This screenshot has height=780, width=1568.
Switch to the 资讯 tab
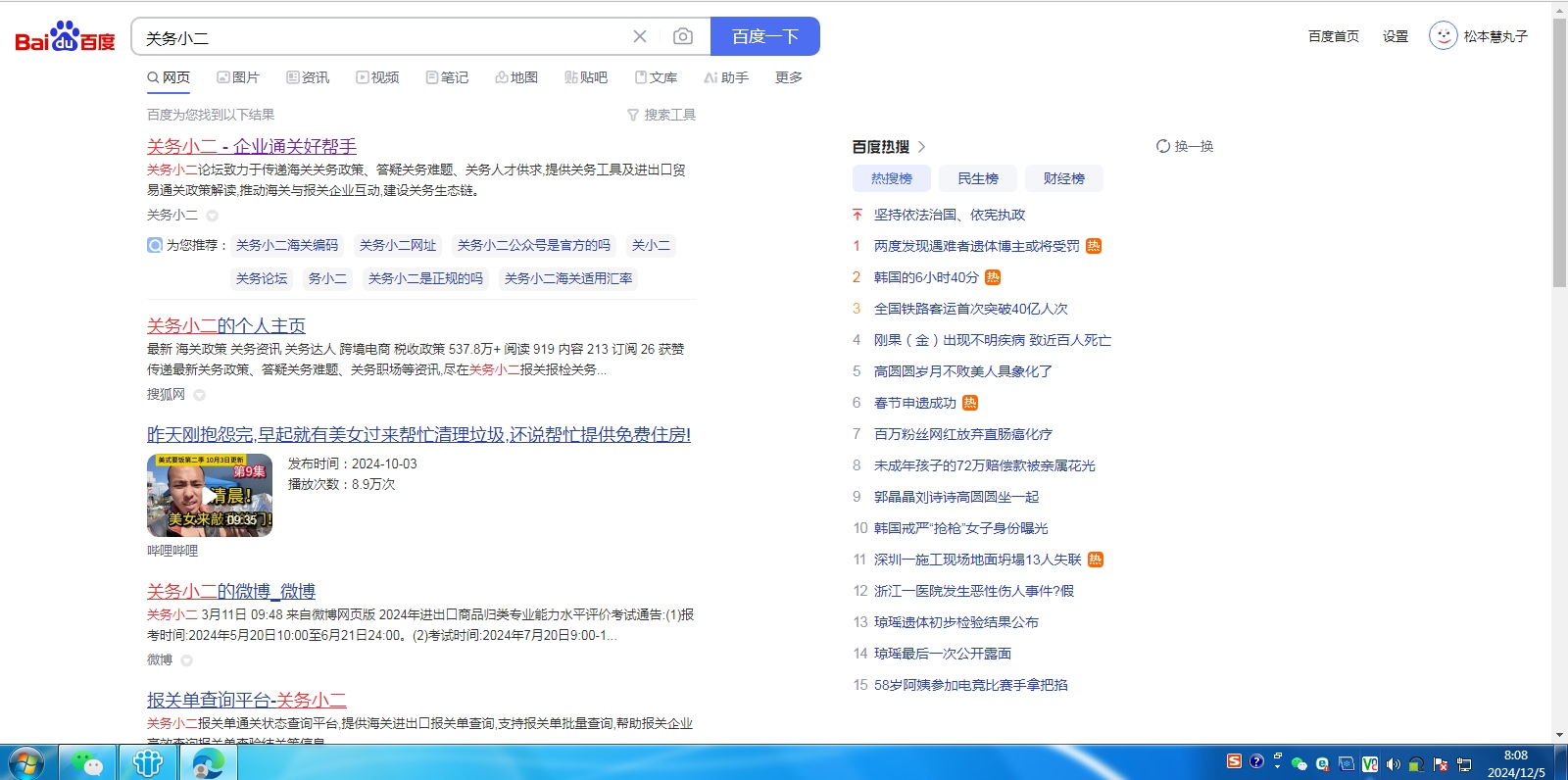(308, 77)
